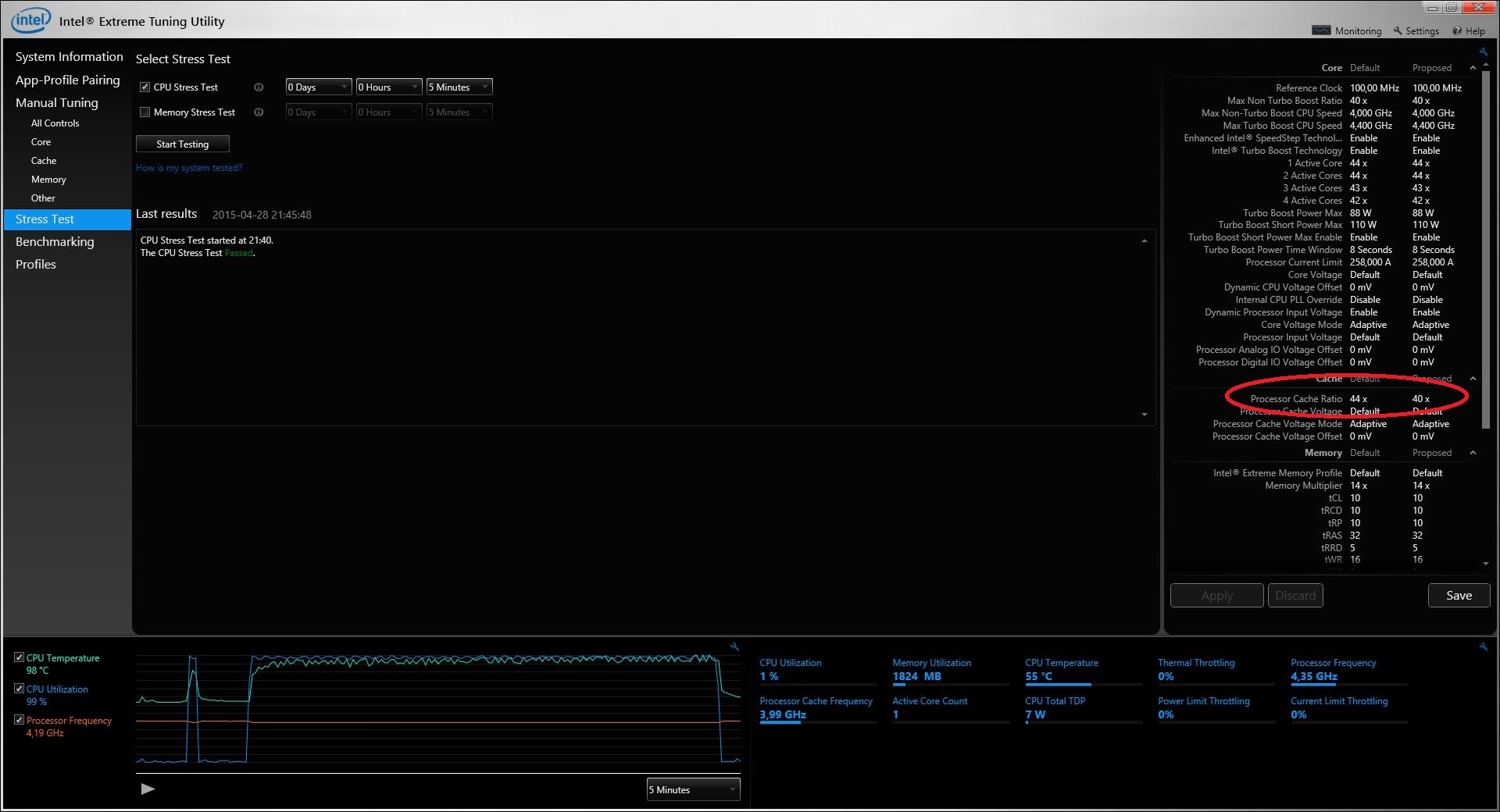
Task: Click Memory Multiplier 14 x proposed value
Action: pos(1421,486)
